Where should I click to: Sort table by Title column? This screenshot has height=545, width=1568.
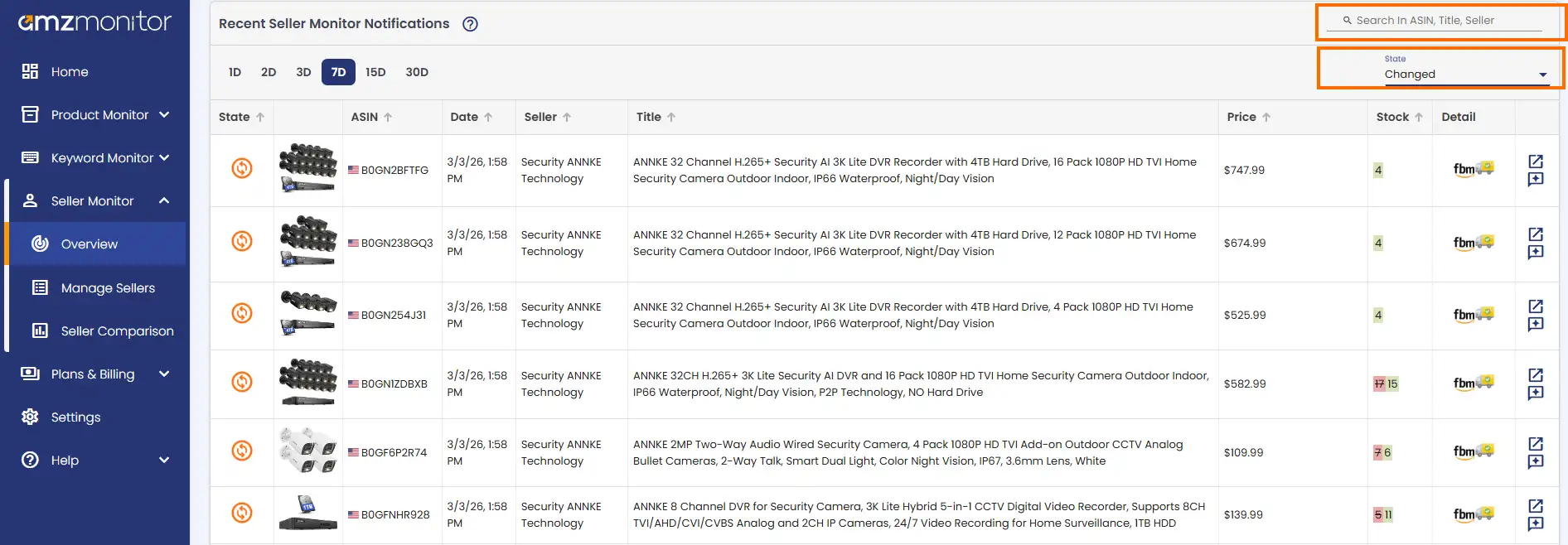(x=656, y=117)
